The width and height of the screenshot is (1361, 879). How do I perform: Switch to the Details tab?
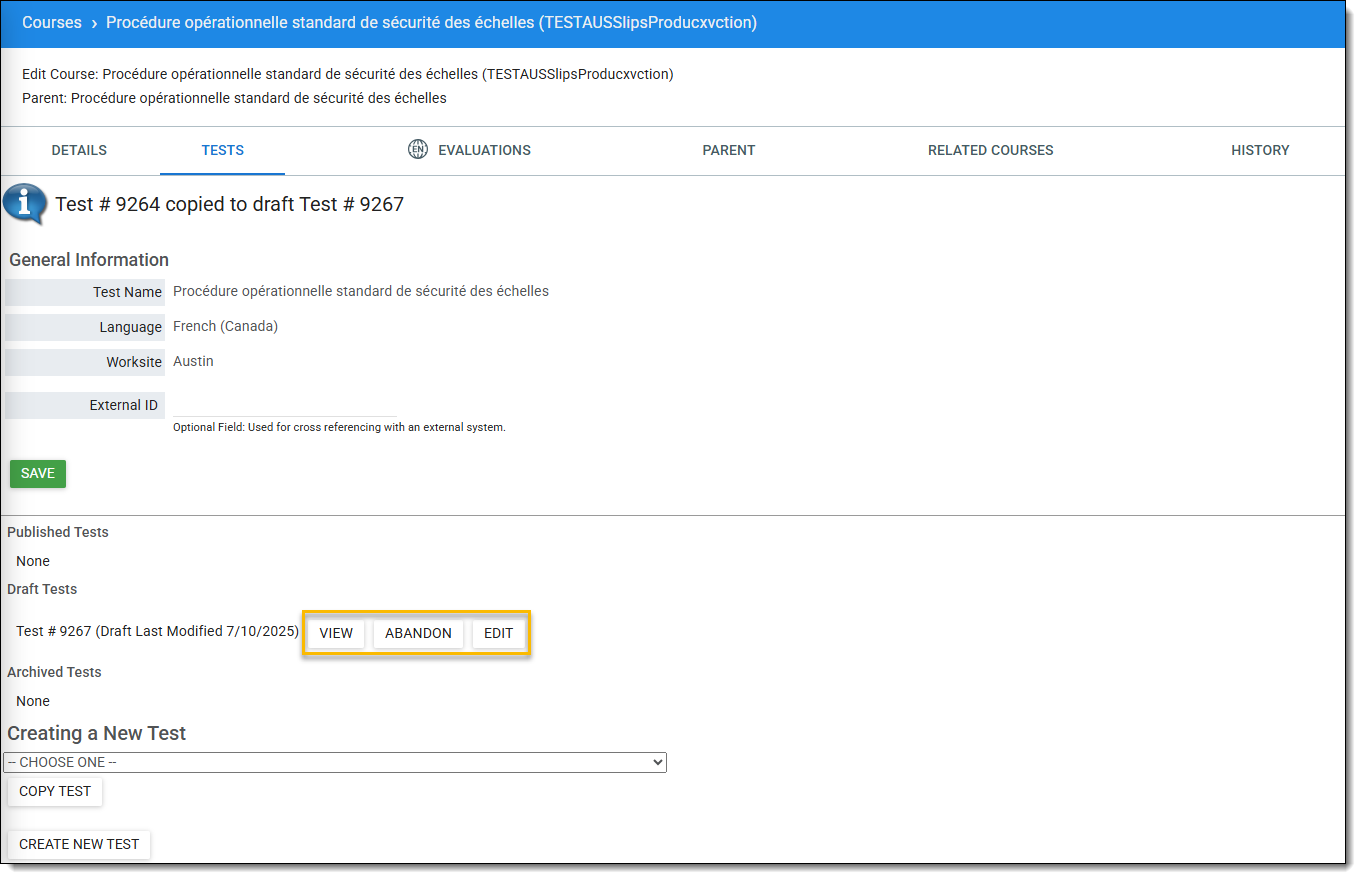click(x=79, y=151)
